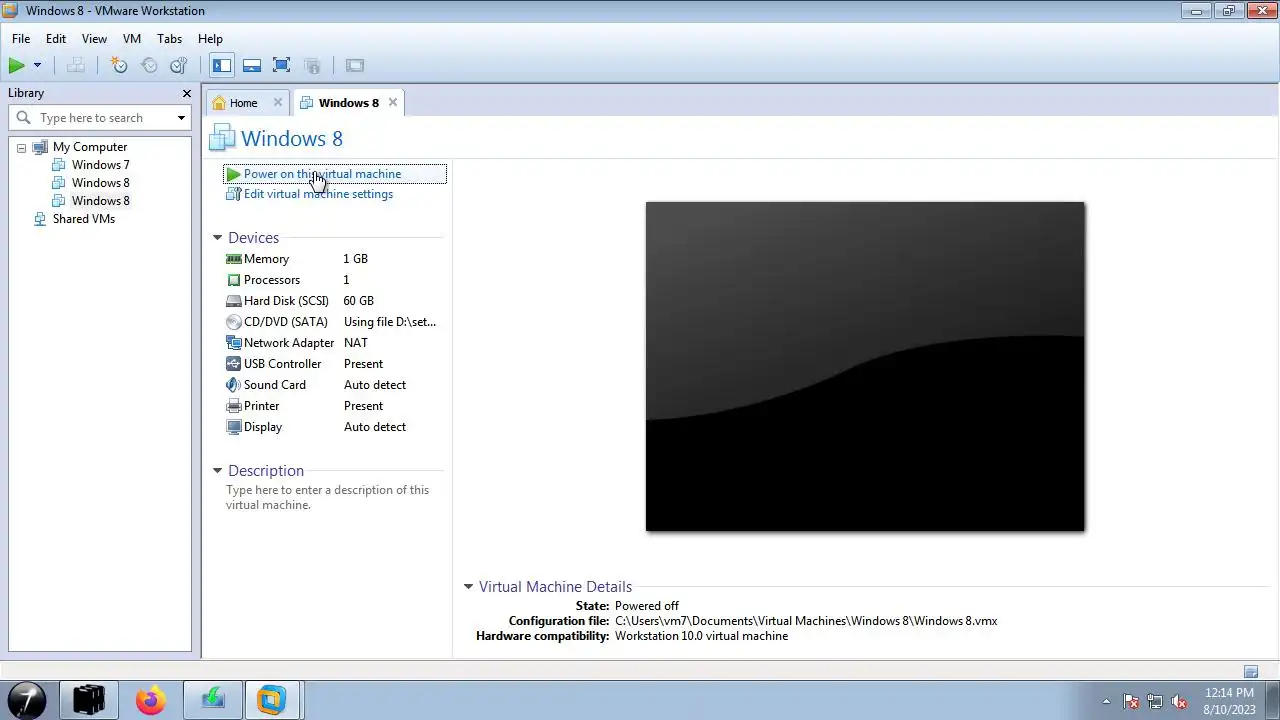Viewport: 1280px width, 720px height.
Task: Open the Snapshot Manager toolbar icon
Action: point(179,66)
